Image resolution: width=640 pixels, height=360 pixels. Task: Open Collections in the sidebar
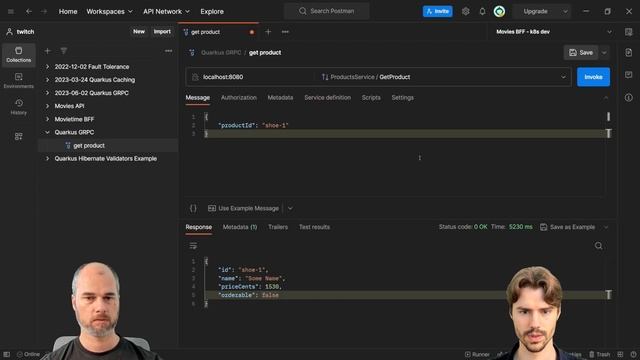pyautogui.click(x=18, y=55)
